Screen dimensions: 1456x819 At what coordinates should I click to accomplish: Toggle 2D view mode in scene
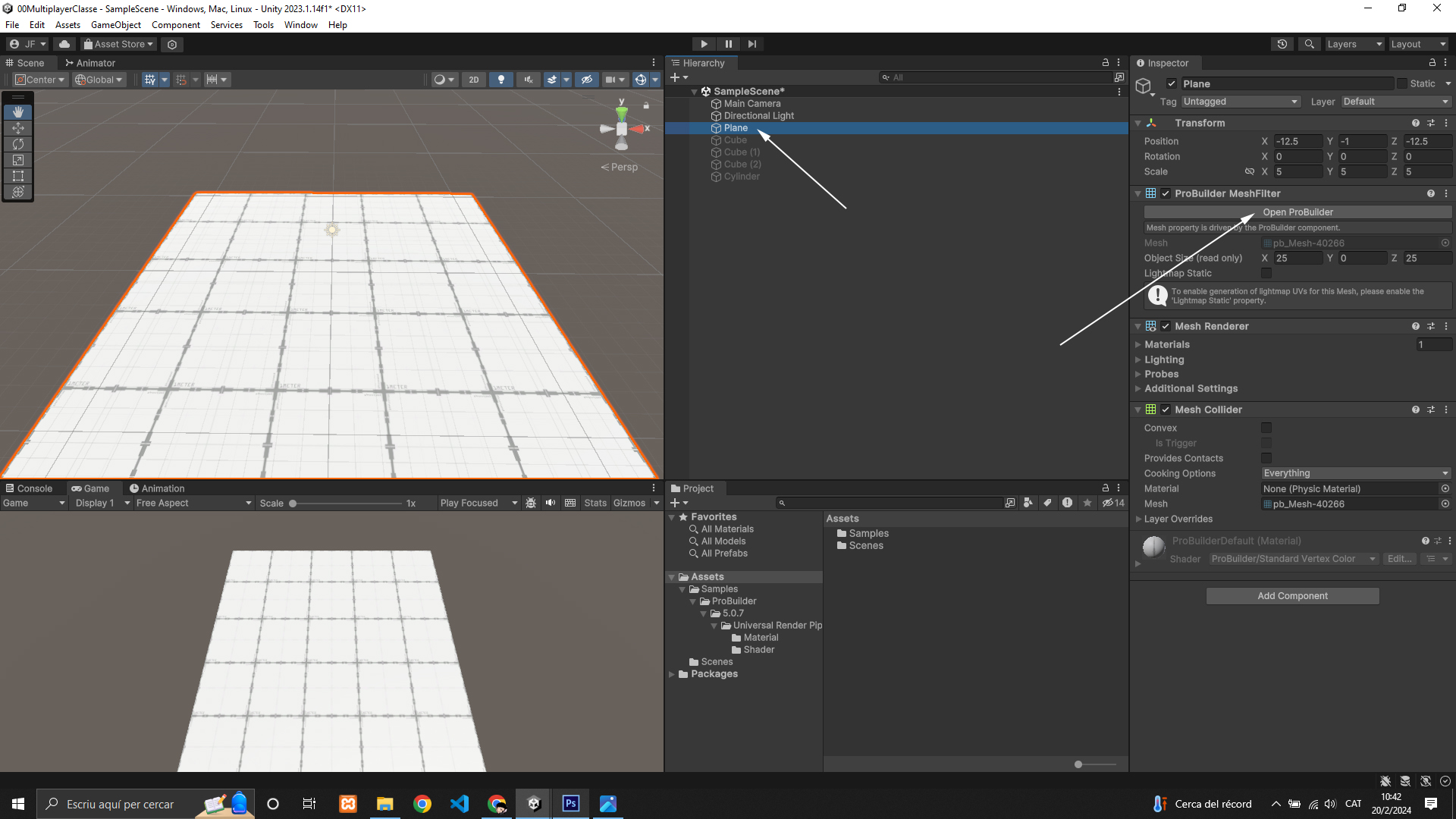click(474, 80)
